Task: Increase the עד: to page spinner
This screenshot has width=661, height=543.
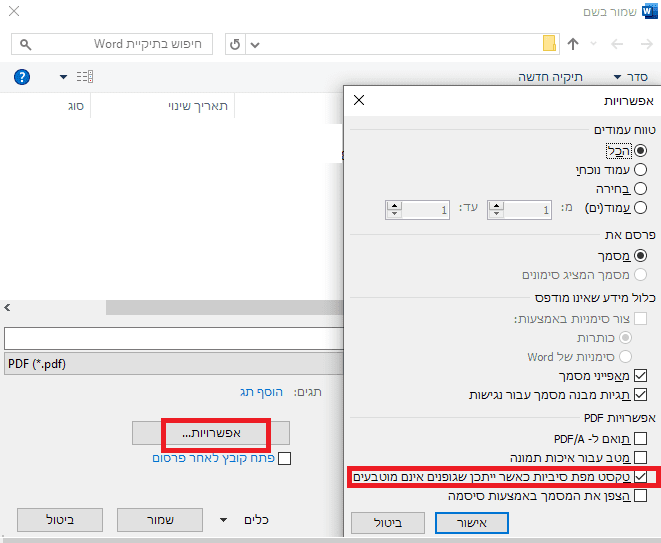Action: [394, 206]
